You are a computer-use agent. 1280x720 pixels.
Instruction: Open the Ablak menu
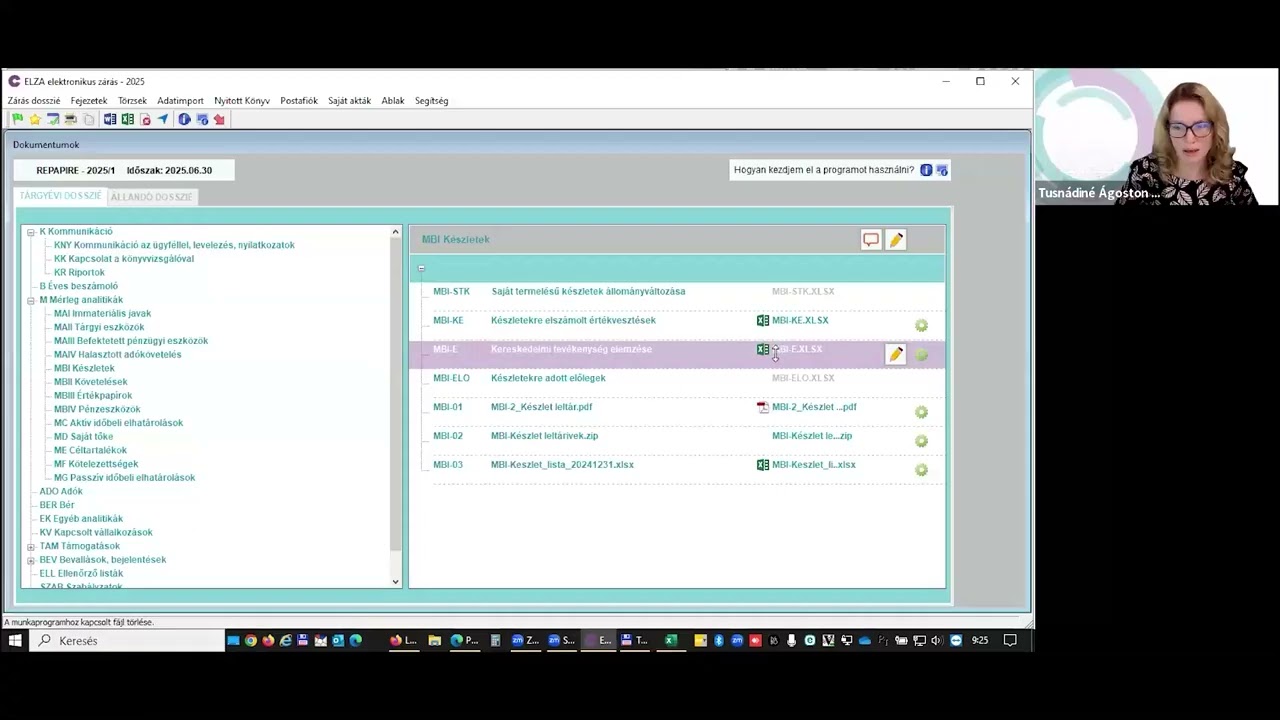[393, 101]
